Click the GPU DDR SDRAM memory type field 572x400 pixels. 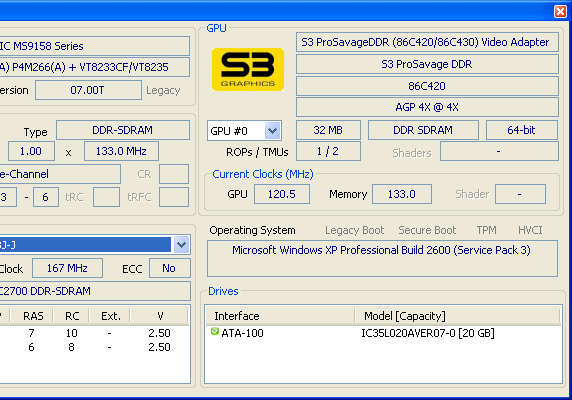coord(423,130)
